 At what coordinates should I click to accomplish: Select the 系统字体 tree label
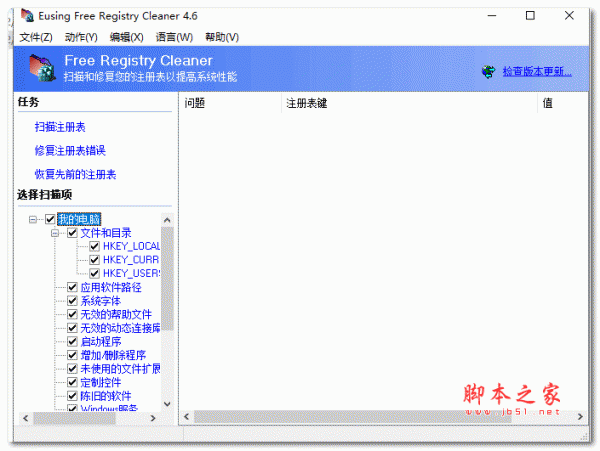(101, 301)
